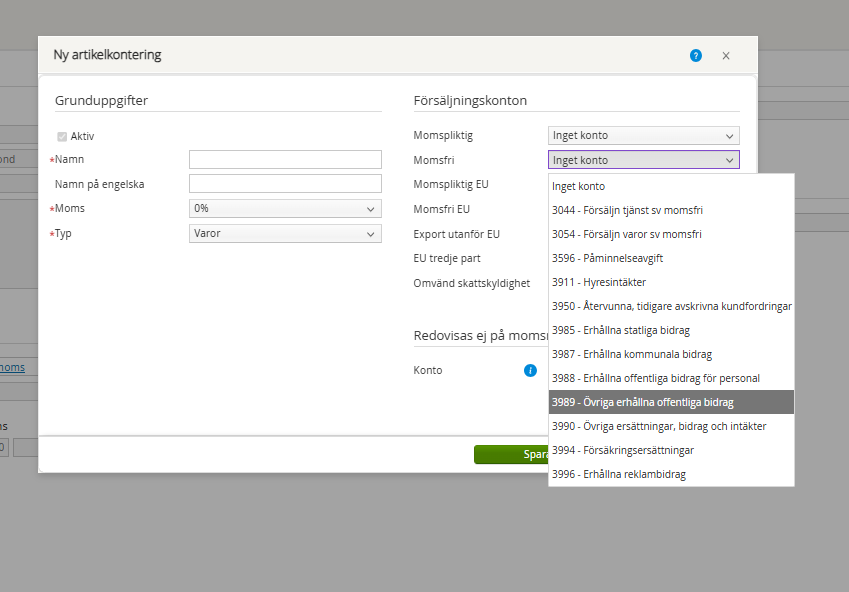Viewport: 849px width, 592px height.
Task: Click the Namn på engelska field
Action: (x=285, y=184)
